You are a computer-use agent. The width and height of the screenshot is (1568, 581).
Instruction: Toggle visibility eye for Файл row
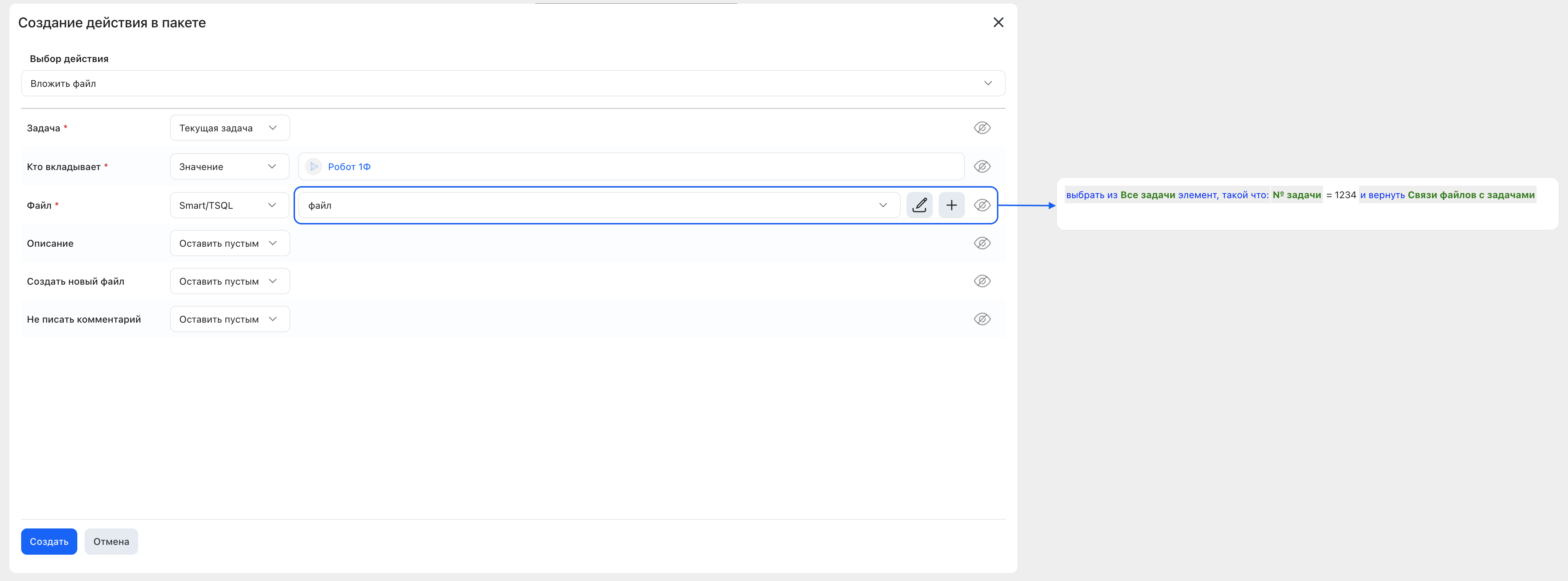click(982, 205)
